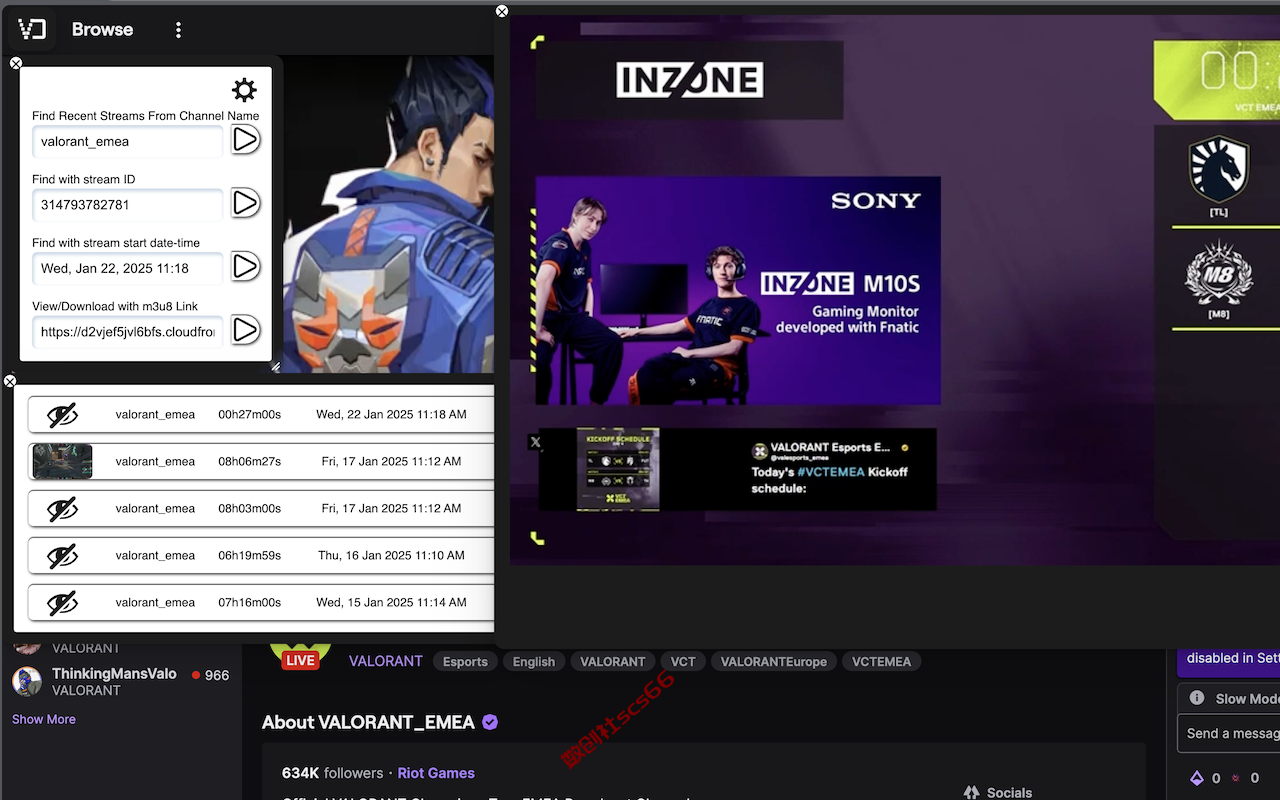
Task: Select the Wed, 15 Jan 2025 11:14 AM stream
Action: click(x=261, y=602)
